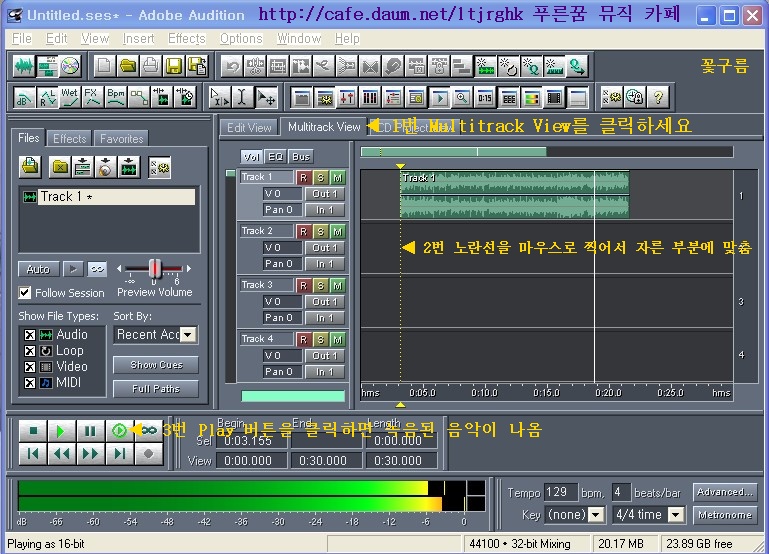Arm Track 1 for recording with R
Viewport: 769px width, 554px height.
[x=304, y=177]
